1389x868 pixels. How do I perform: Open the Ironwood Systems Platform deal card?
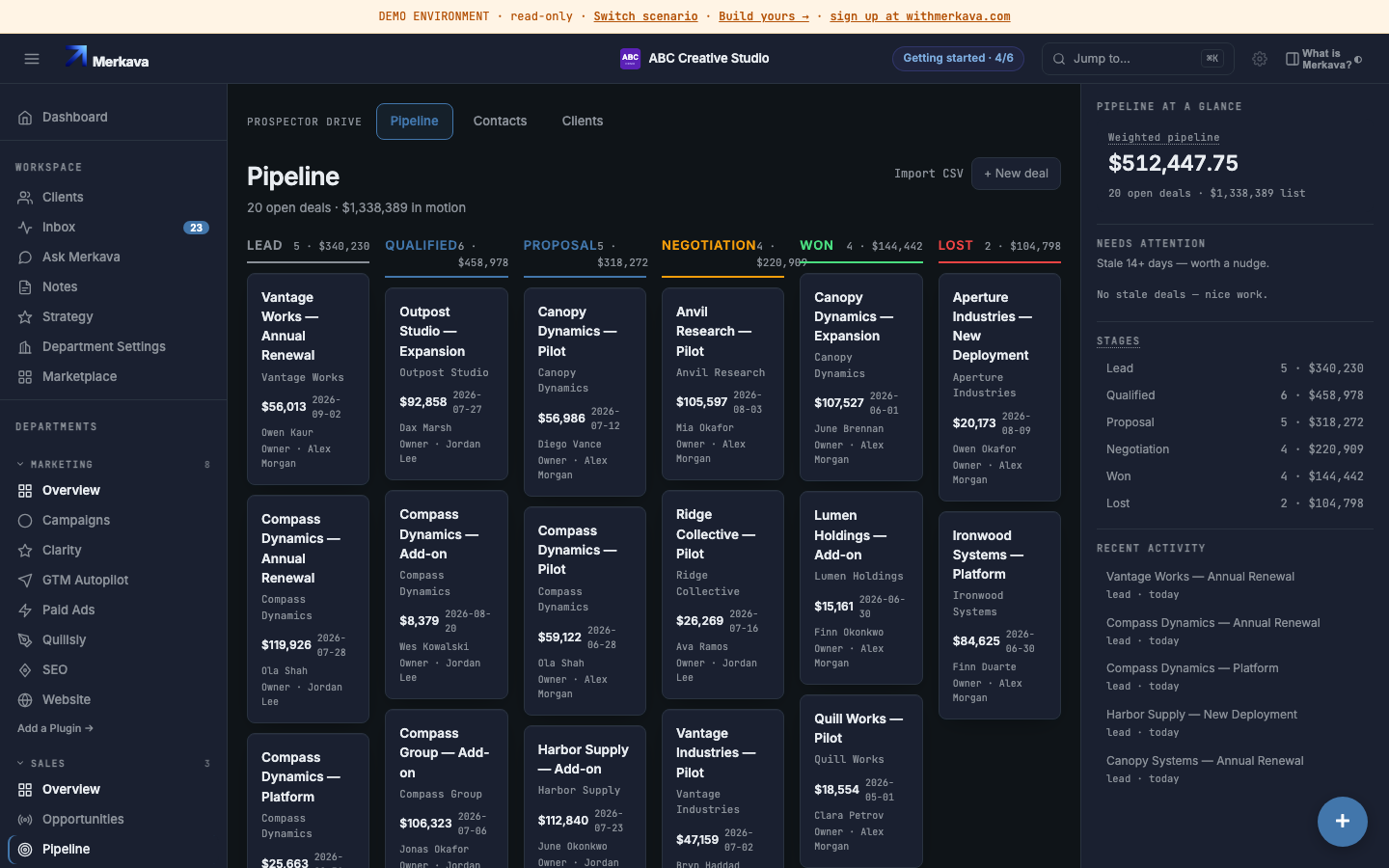999,615
